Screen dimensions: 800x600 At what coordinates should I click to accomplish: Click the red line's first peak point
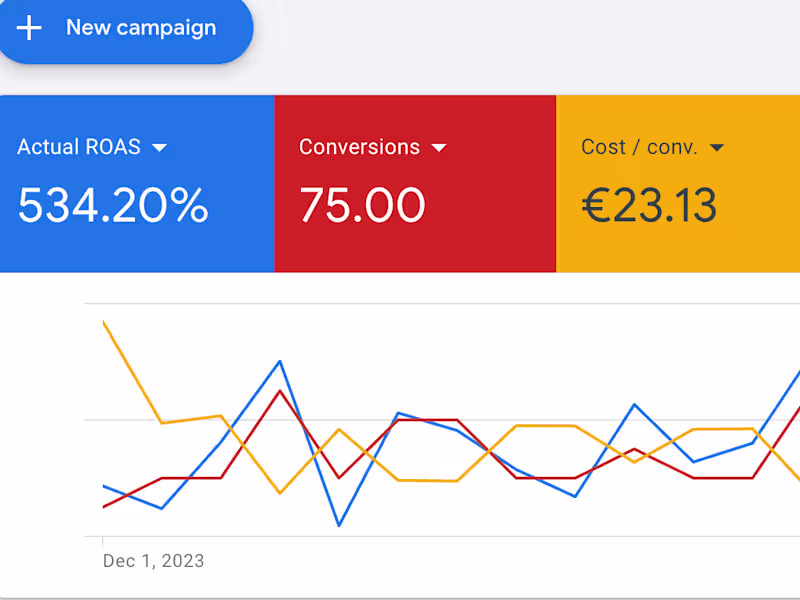[280, 390]
